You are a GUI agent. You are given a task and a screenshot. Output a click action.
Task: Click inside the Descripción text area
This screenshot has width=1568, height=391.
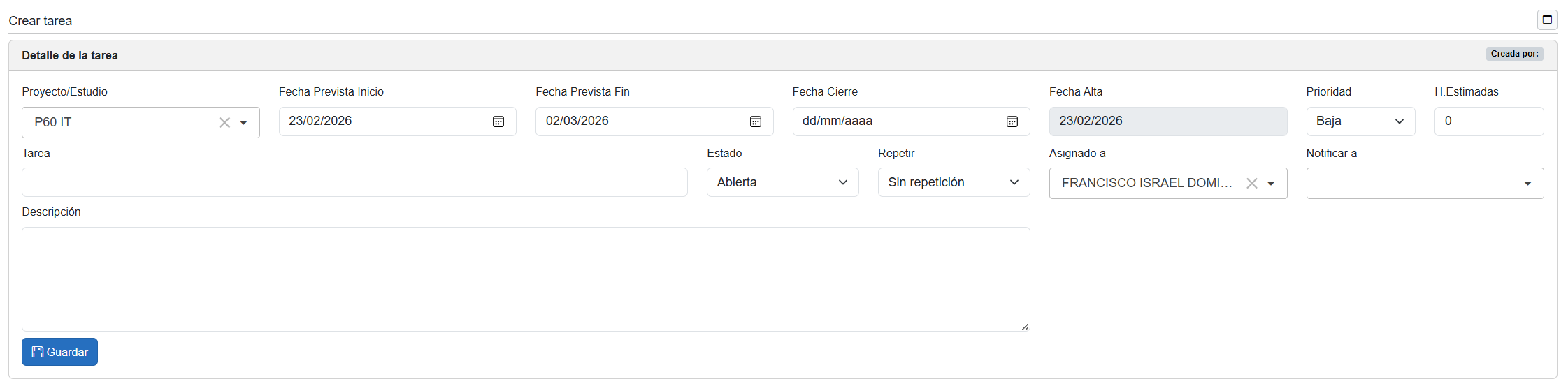pos(525,279)
